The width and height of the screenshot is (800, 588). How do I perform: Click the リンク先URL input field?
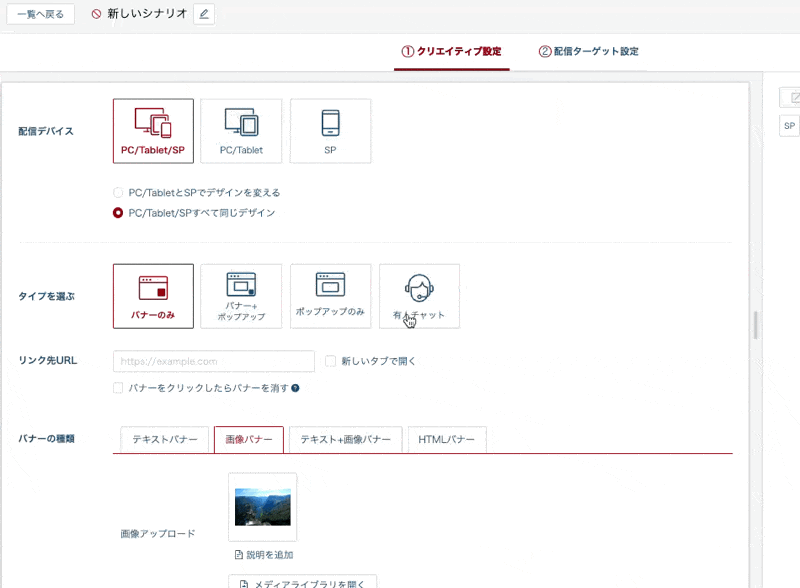click(214, 361)
